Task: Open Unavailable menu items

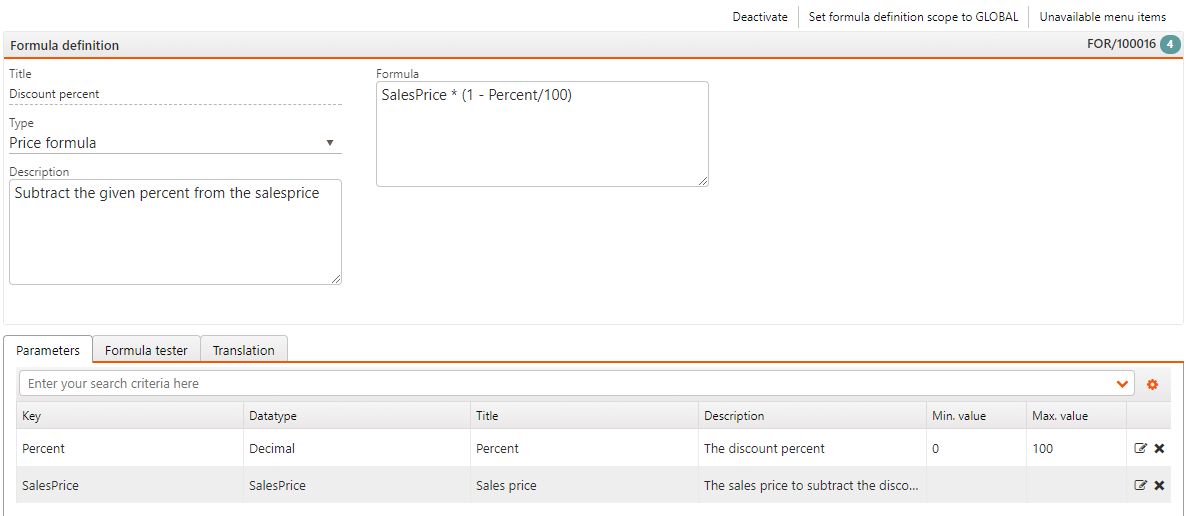Action: click(x=1102, y=17)
